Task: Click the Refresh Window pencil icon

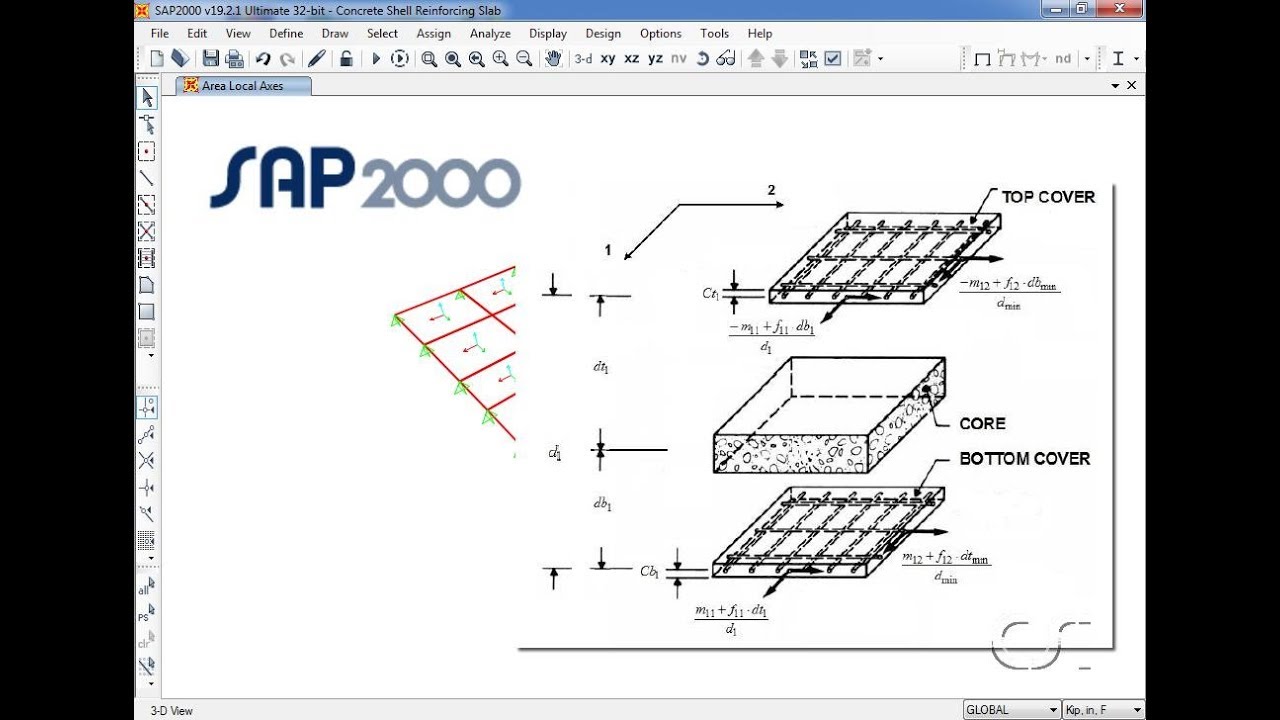Action: [x=317, y=59]
